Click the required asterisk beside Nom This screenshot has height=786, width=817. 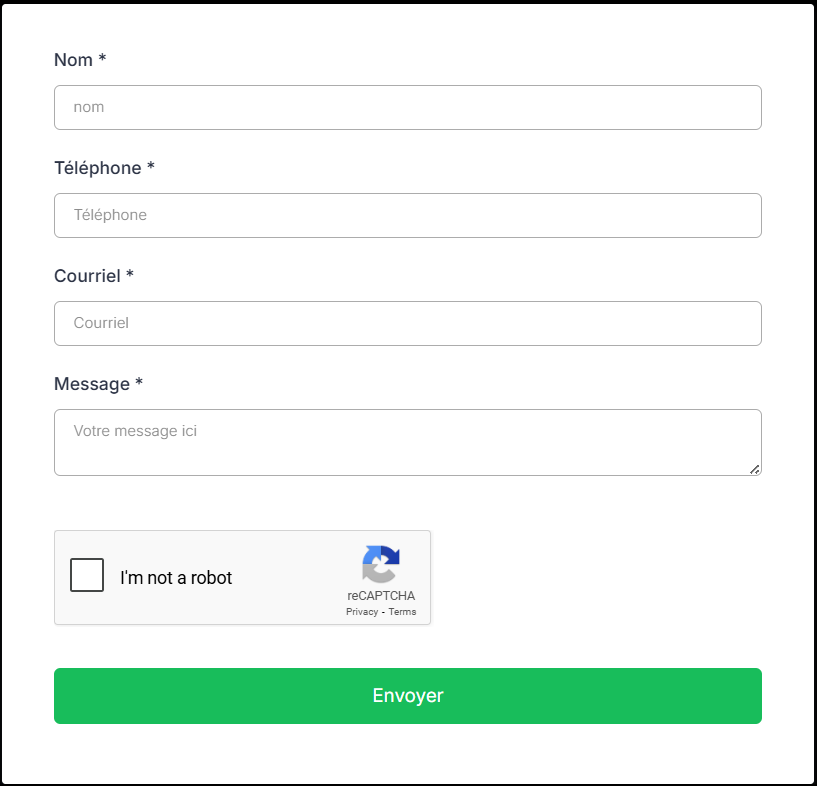tap(102, 59)
